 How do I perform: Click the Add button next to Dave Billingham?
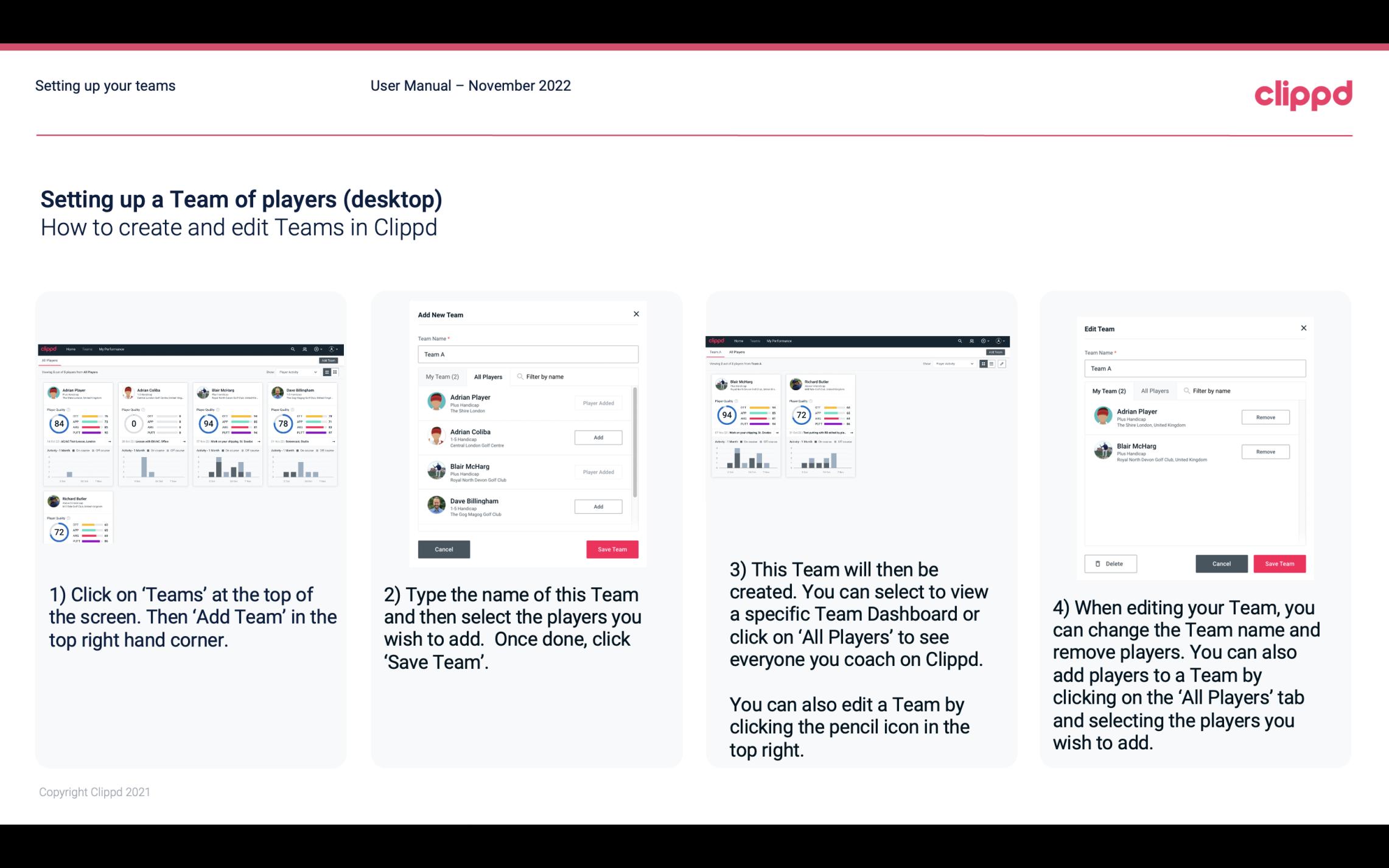(598, 506)
